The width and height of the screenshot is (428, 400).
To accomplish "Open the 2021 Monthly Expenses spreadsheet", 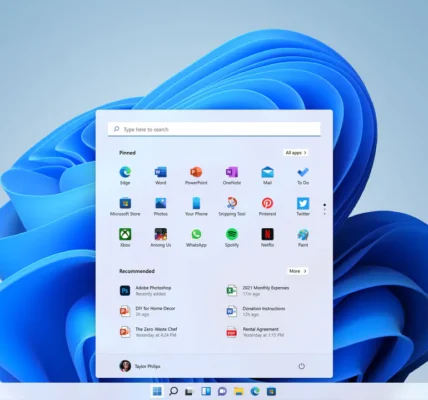I will (258, 291).
